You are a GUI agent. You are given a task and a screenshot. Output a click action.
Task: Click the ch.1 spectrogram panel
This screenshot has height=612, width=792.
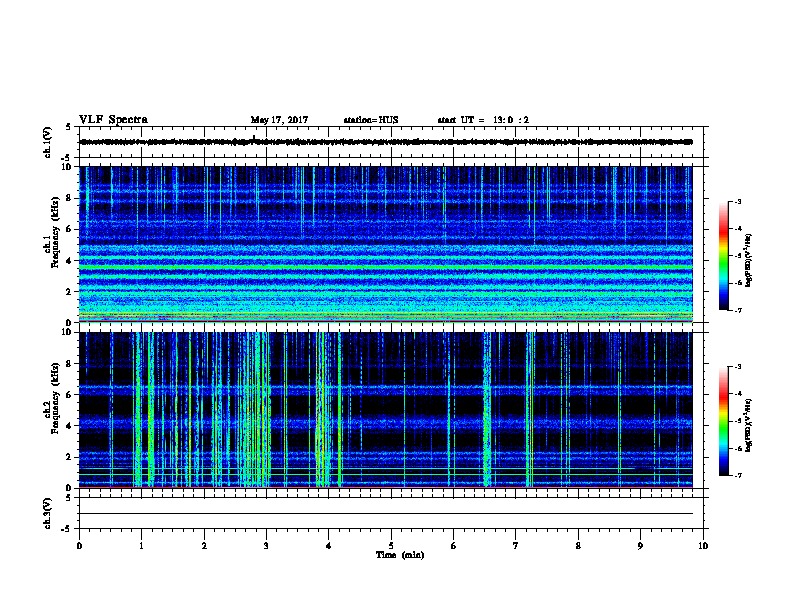[386, 244]
